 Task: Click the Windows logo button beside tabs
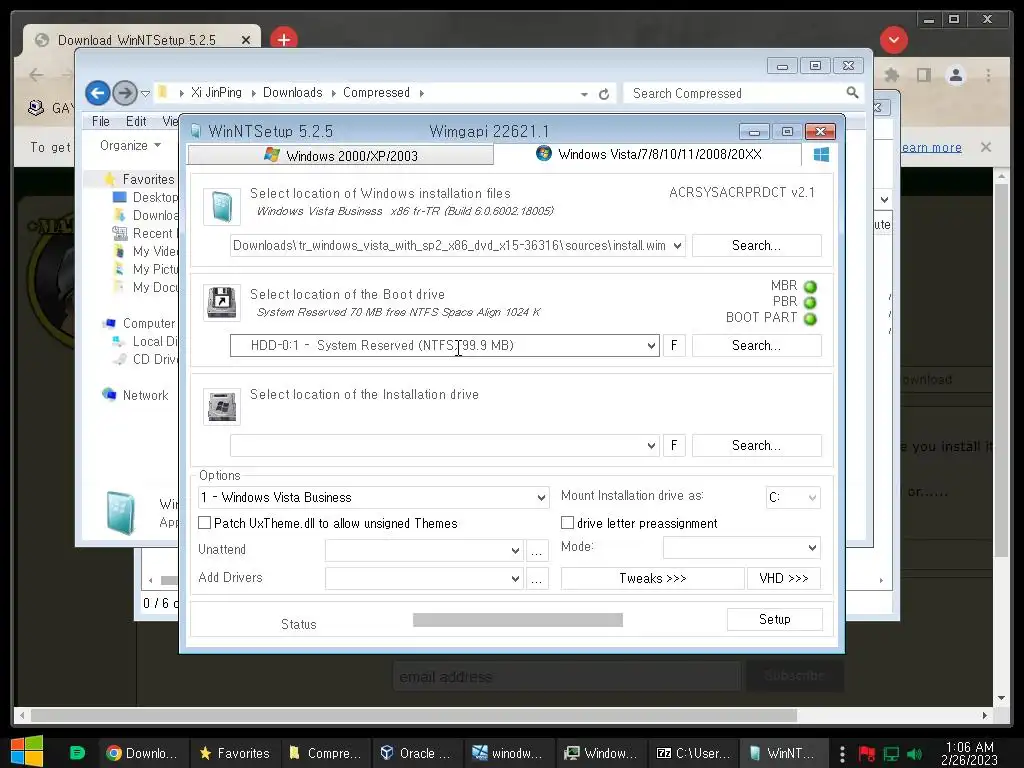click(x=821, y=155)
